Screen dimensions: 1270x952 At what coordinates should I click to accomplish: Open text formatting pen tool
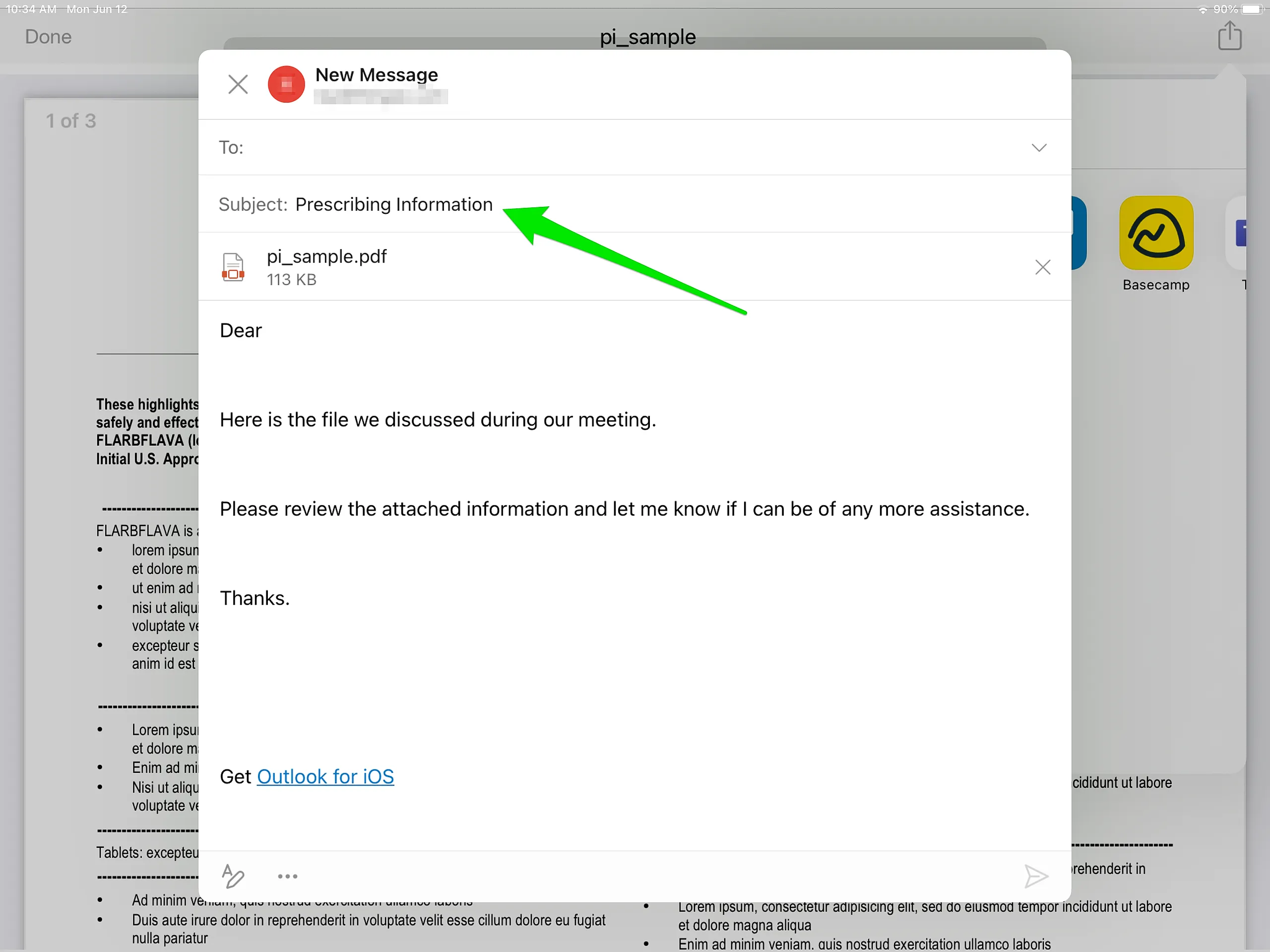233,876
